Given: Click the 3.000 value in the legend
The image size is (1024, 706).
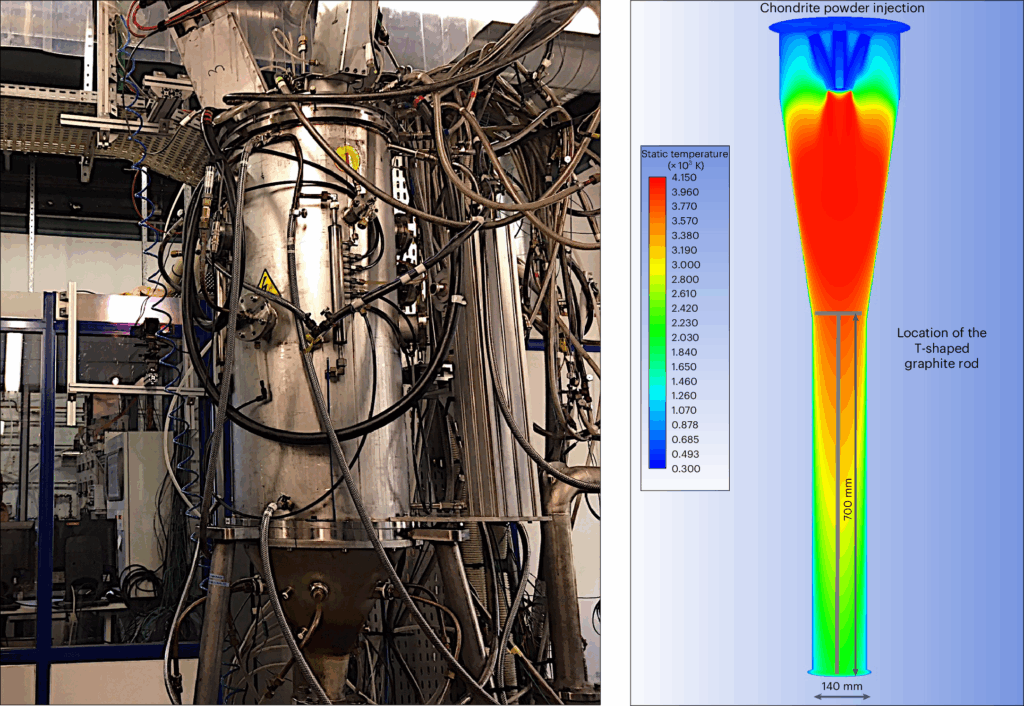Looking at the screenshot, I should 685,264.
